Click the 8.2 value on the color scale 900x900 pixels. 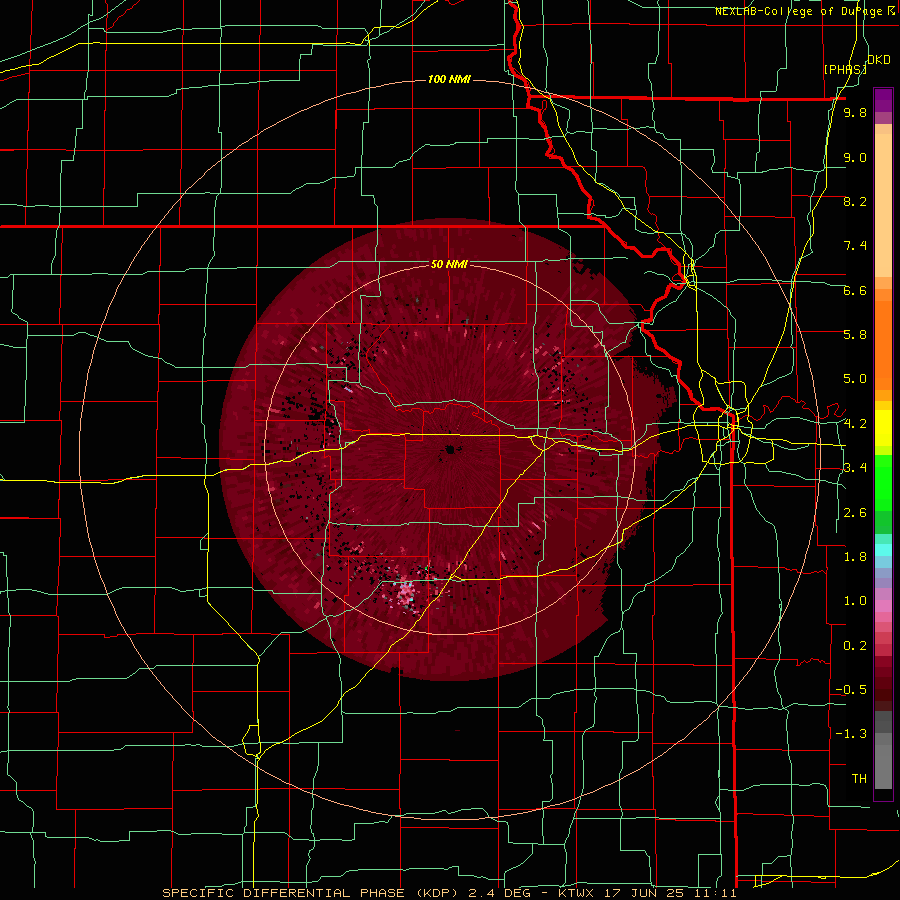855,201
